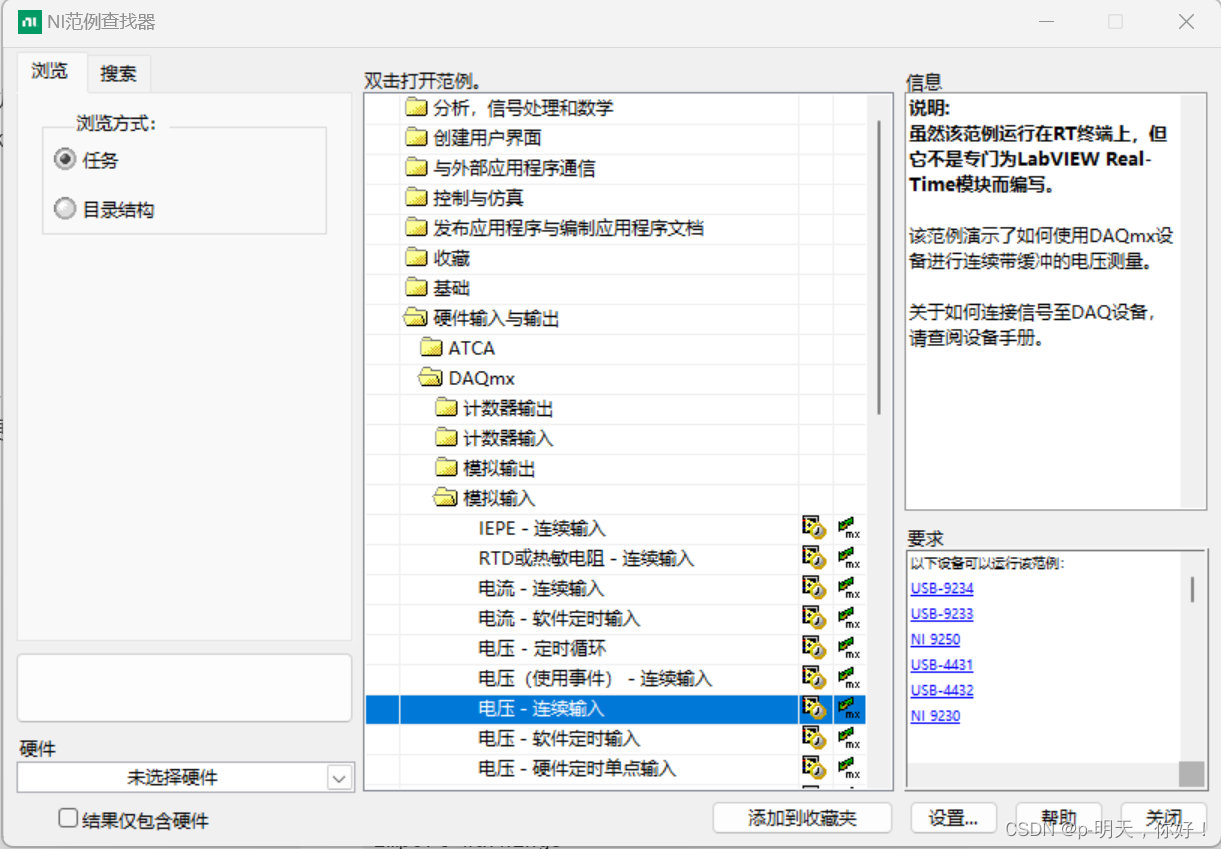Click folder icon beside 基础

pos(416,288)
